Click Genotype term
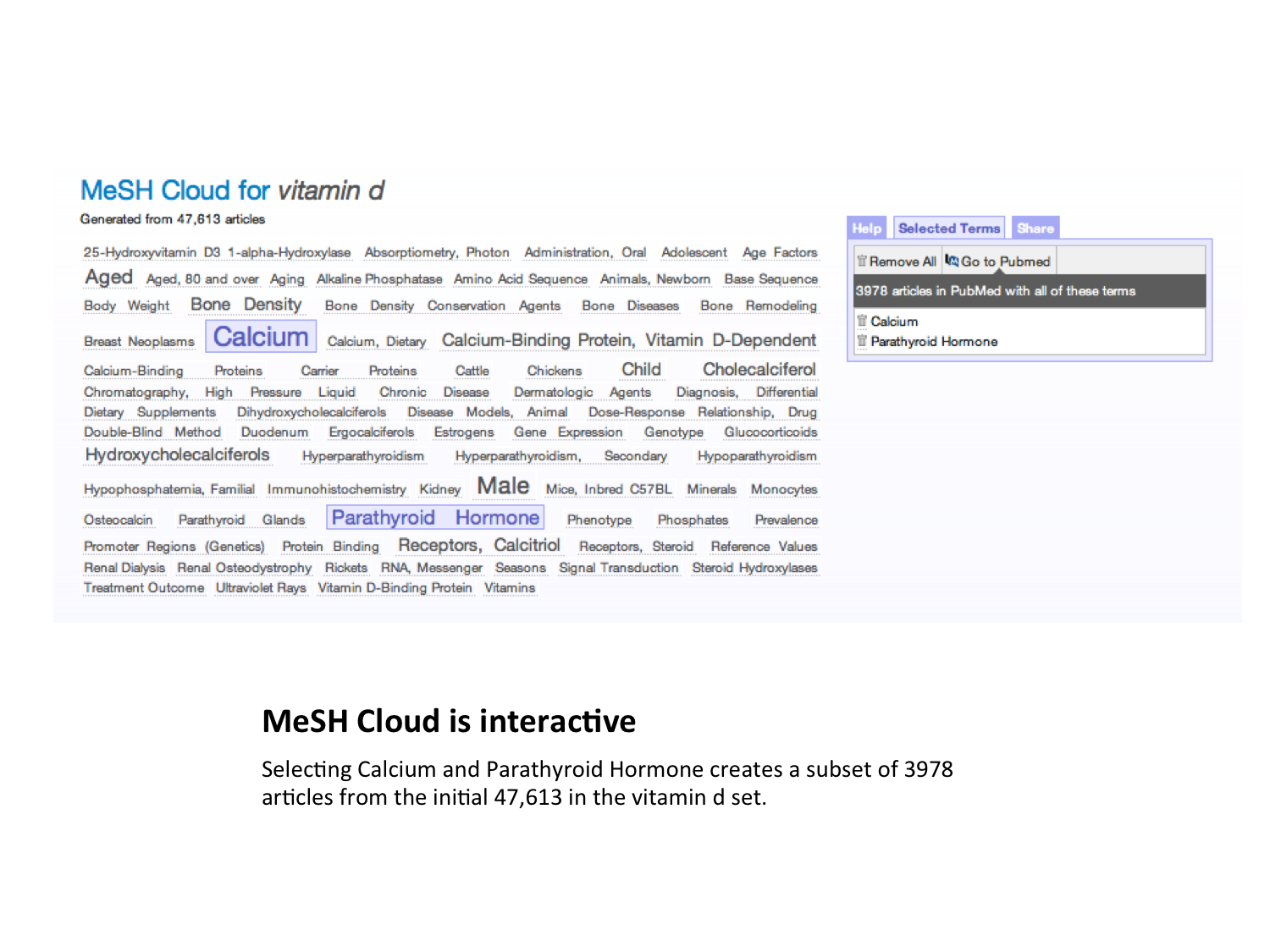The height and width of the screenshot is (952, 1270). [x=674, y=432]
